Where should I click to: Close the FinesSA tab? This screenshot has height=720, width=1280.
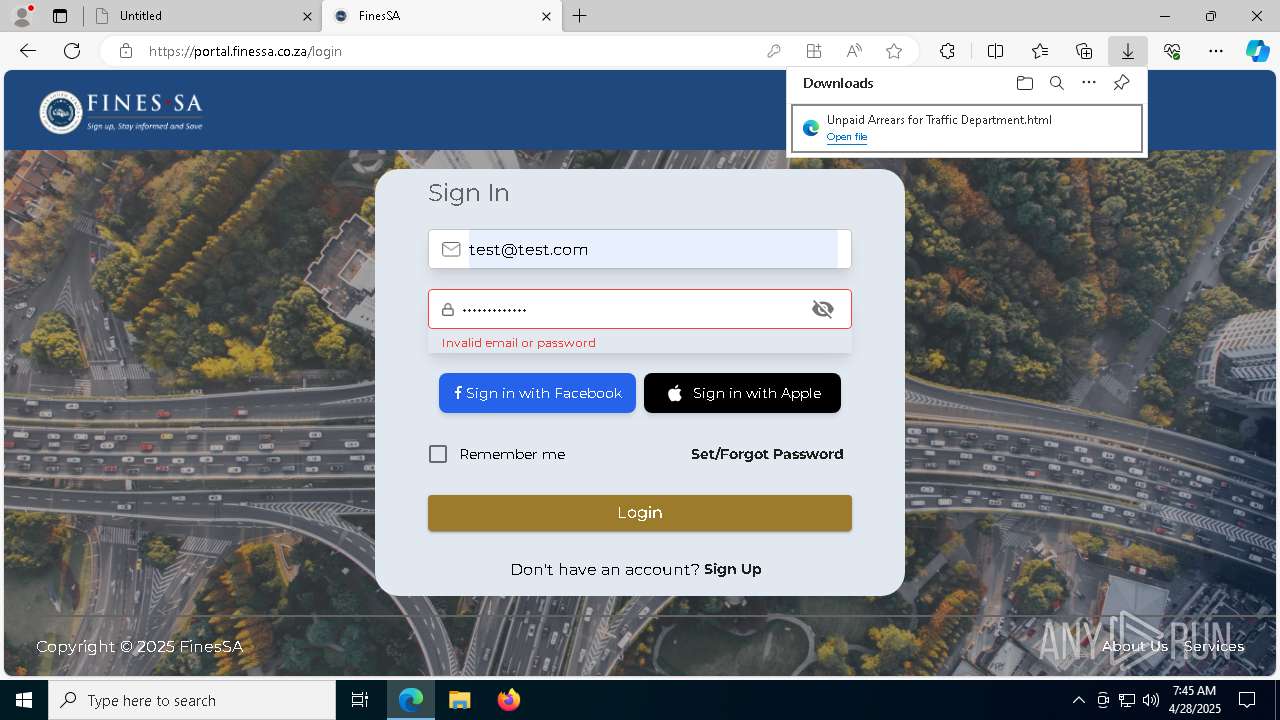point(546,16)
